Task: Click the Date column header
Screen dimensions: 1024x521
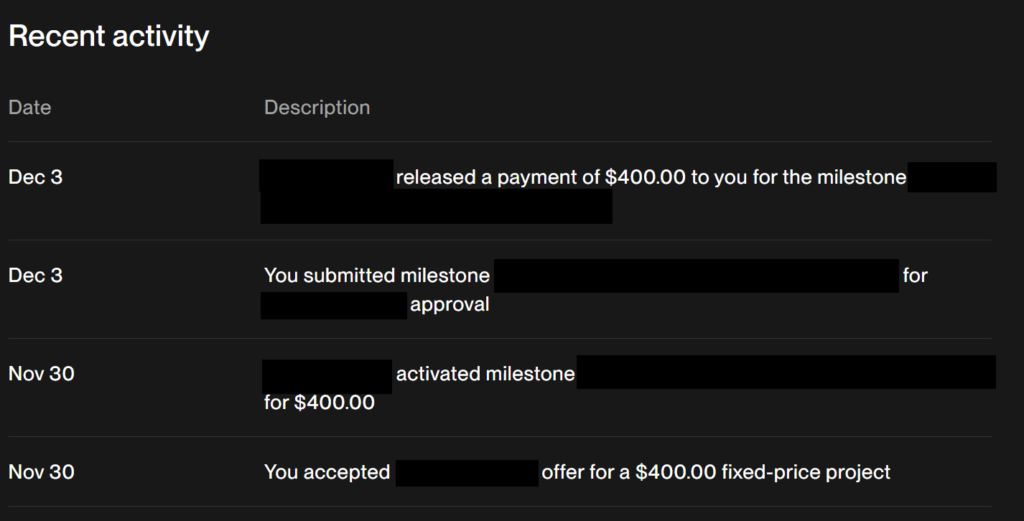Action: click(29, 107)
